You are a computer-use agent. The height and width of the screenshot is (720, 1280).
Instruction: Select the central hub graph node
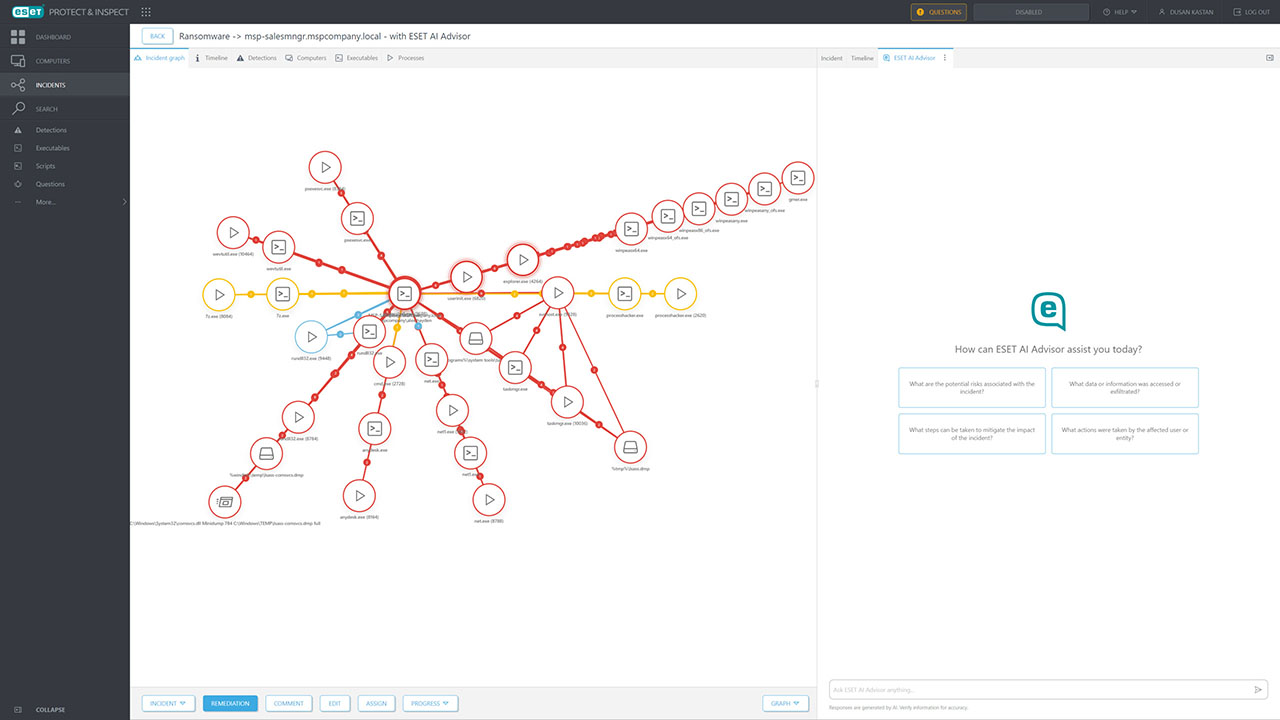coord(404,294)
